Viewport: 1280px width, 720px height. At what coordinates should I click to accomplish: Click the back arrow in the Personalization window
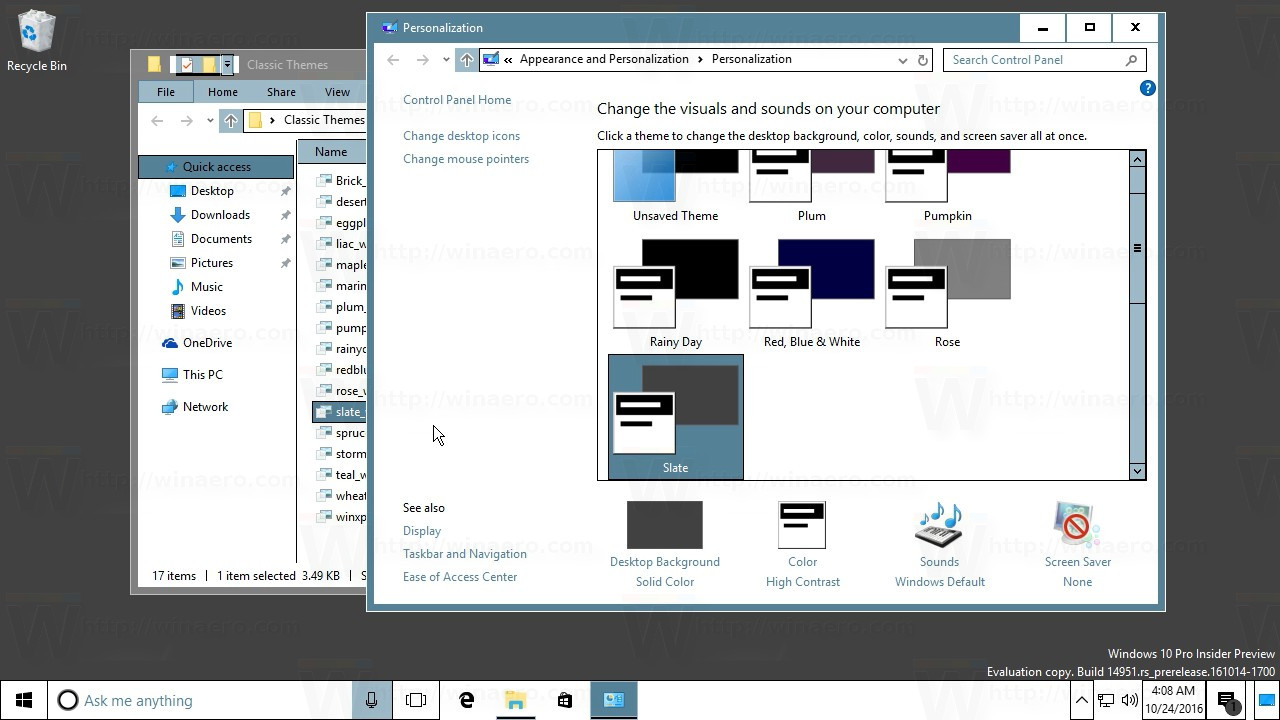393,60
